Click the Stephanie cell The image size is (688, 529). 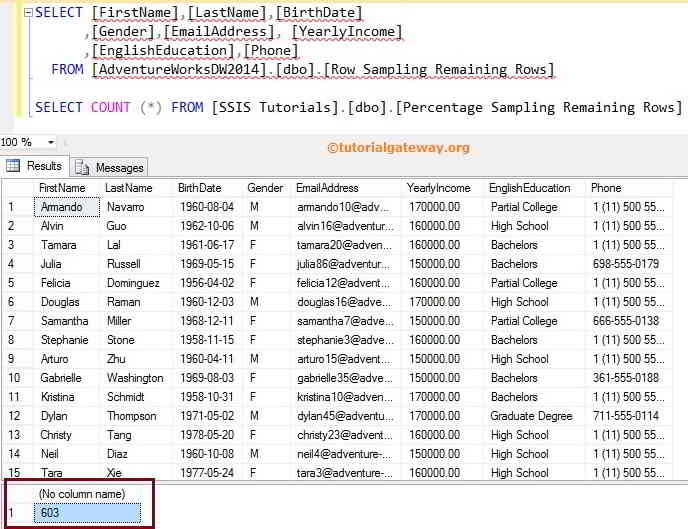pos(67,340)
